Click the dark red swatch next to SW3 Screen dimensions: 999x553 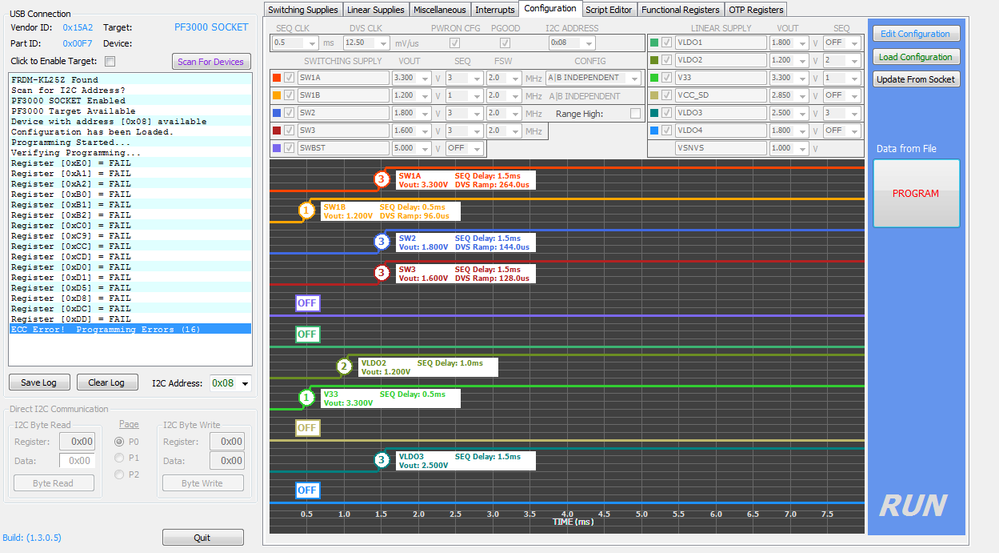pyautogui.click(x=277, y=131)
